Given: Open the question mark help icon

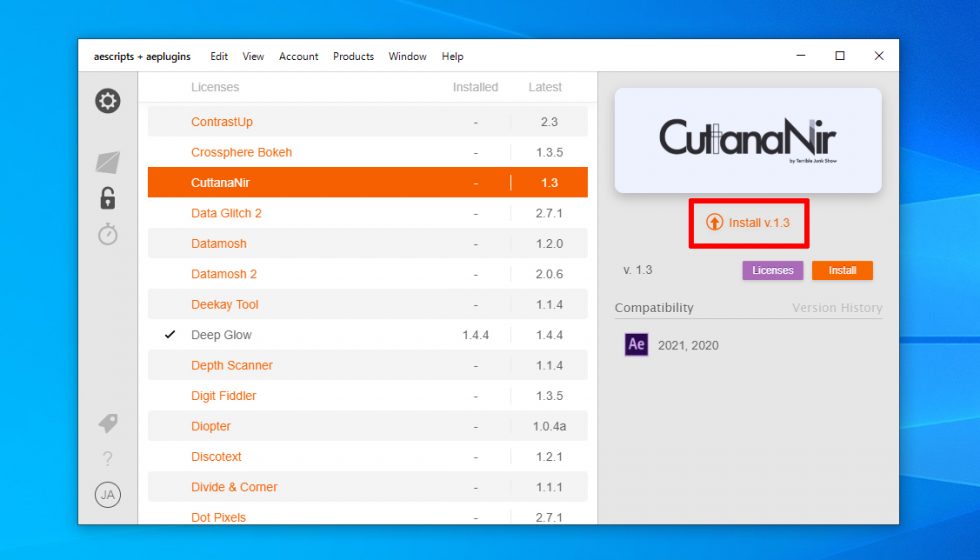Looking at the screenshot, I should pos(108,459).
